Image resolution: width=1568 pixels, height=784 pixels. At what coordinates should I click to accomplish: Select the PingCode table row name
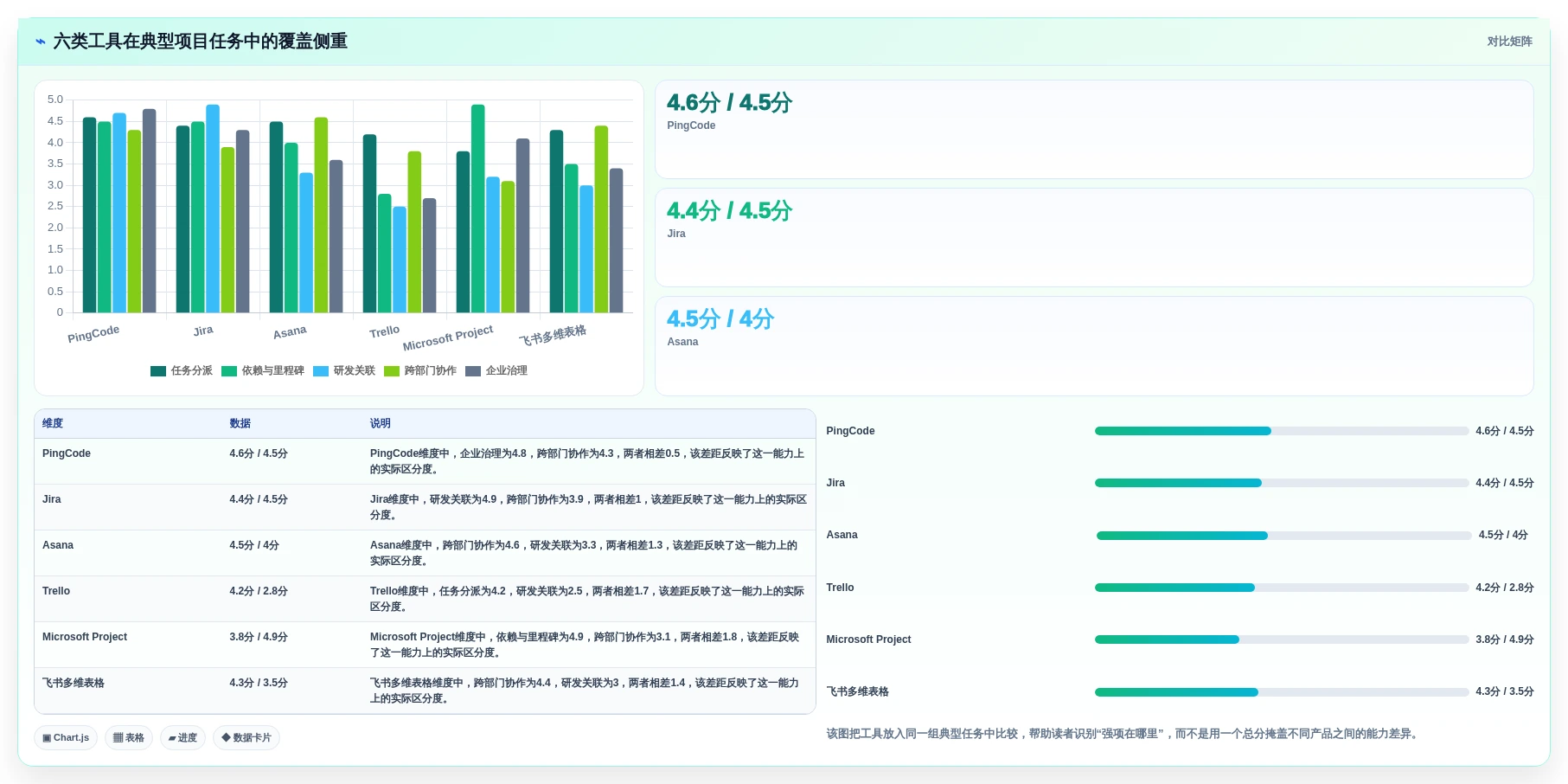point(67,453)
